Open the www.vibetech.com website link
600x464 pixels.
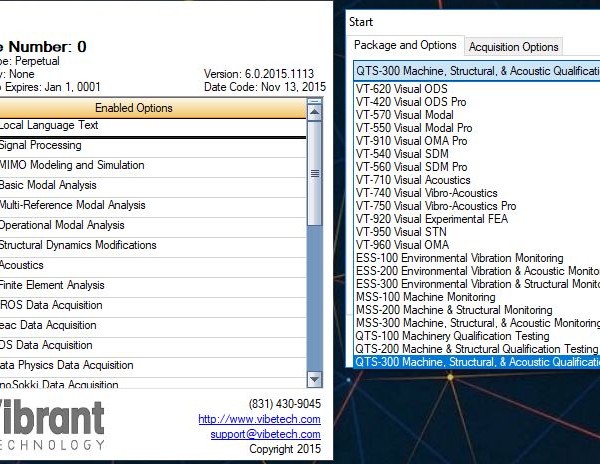(x=259, y=419)
